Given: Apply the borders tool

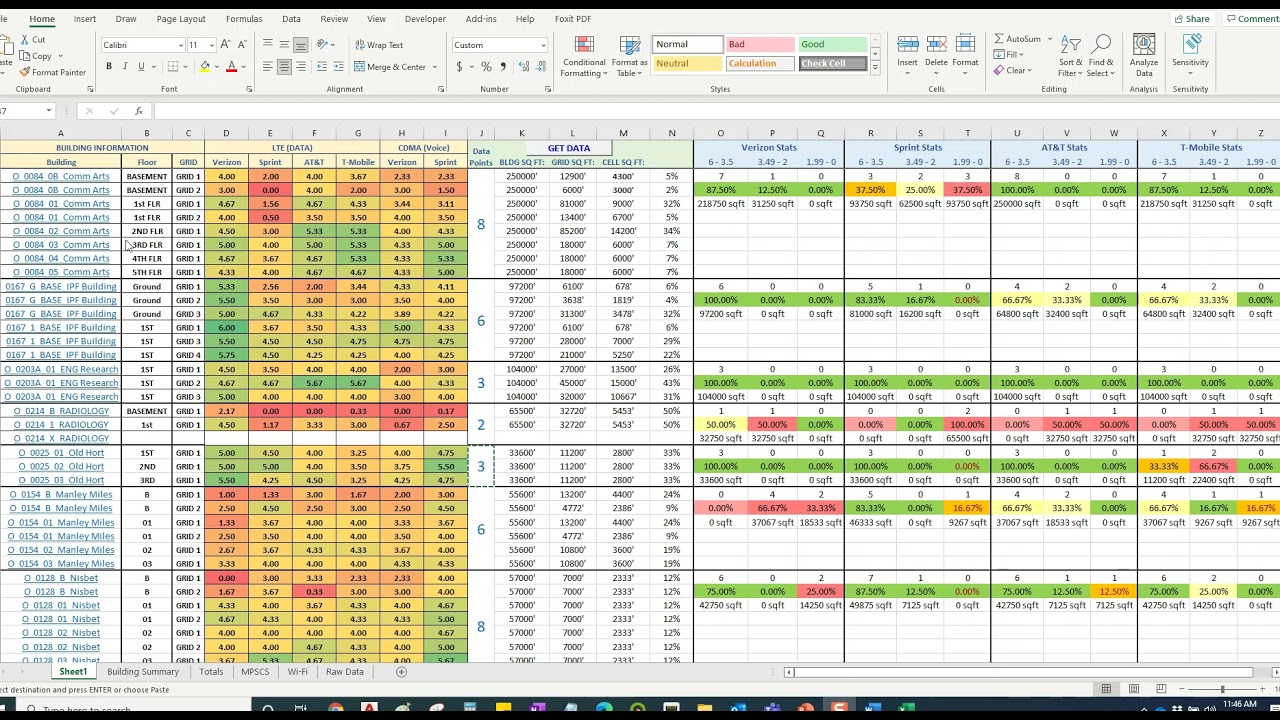Looking at the screenshot, I should tap(172, 67).
